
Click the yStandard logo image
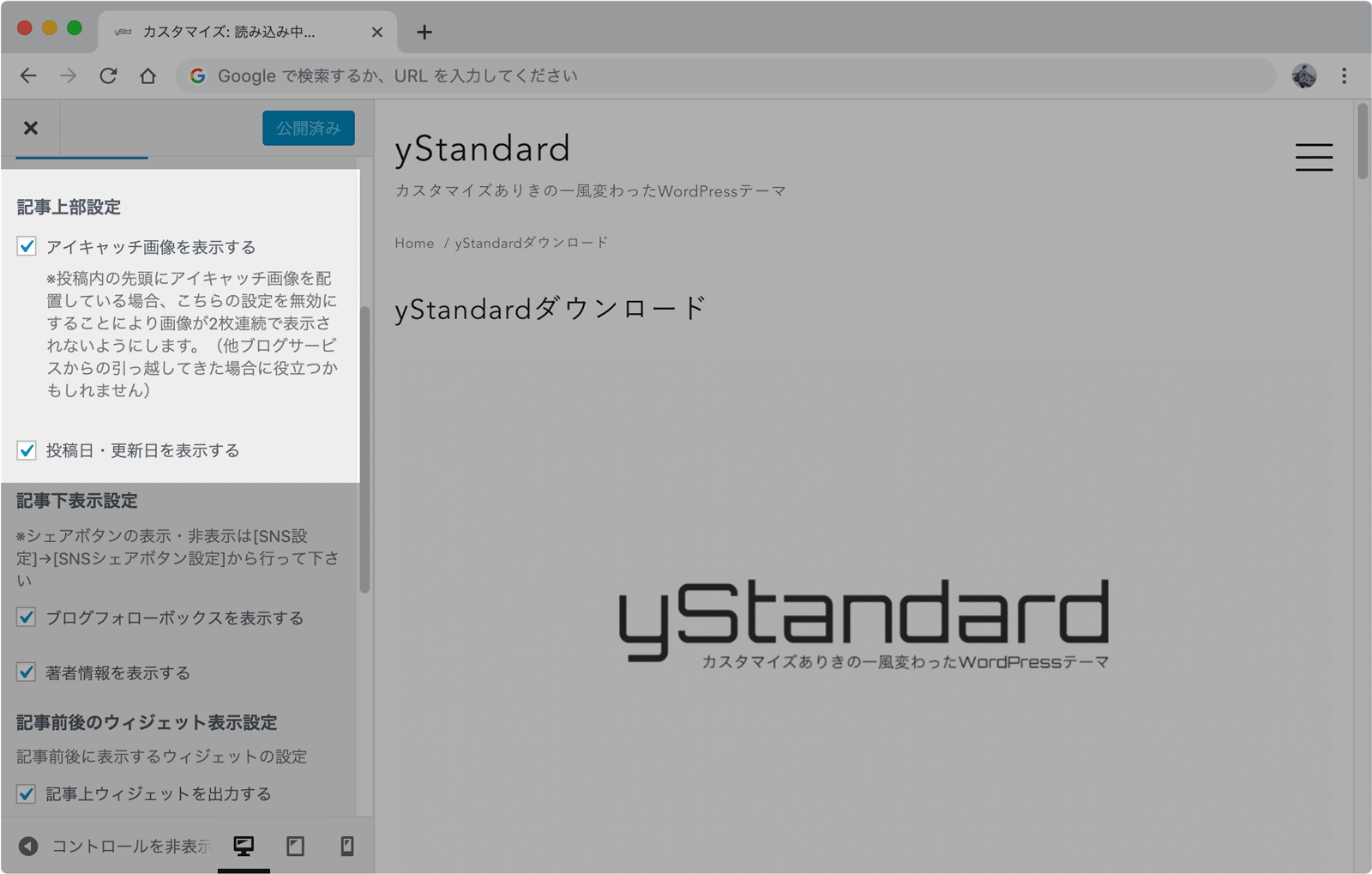[x=864, y=623]
